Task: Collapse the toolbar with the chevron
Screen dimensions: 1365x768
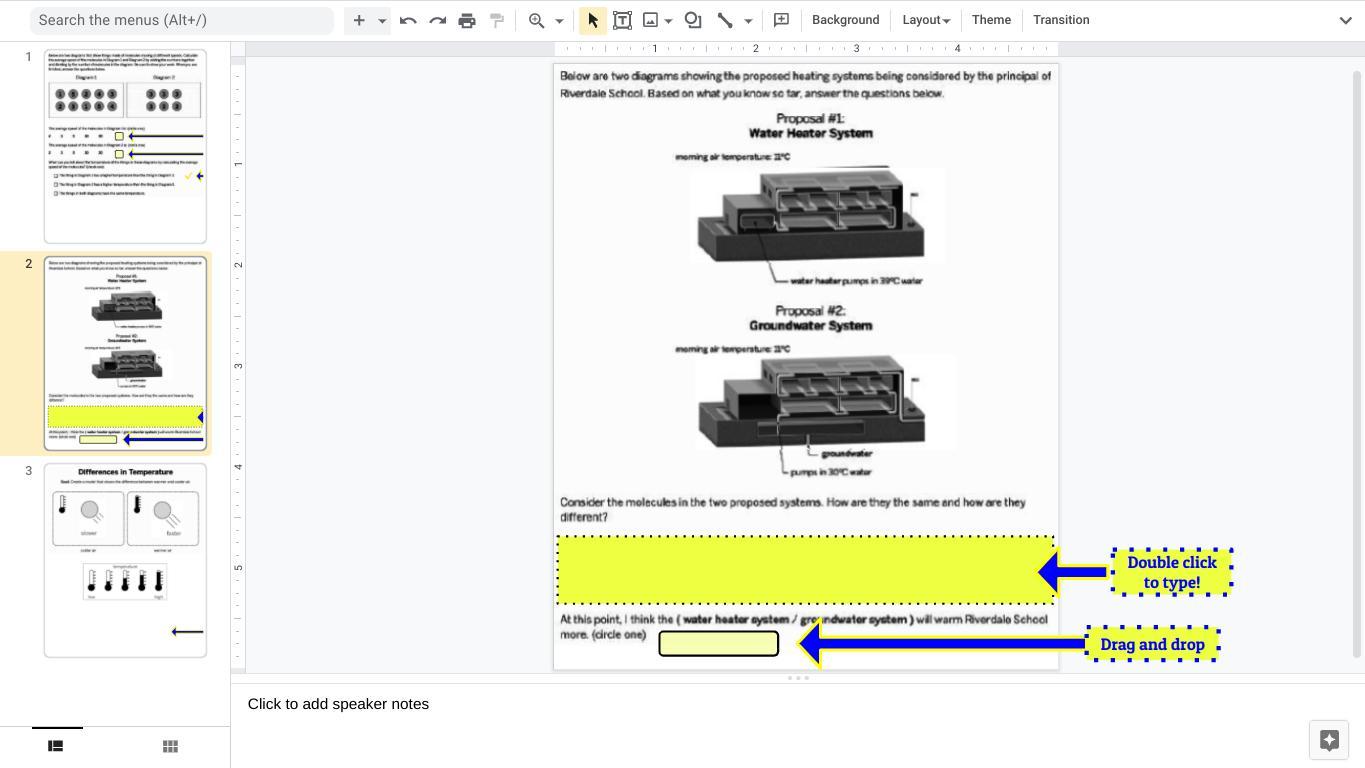Action: 1345,20
